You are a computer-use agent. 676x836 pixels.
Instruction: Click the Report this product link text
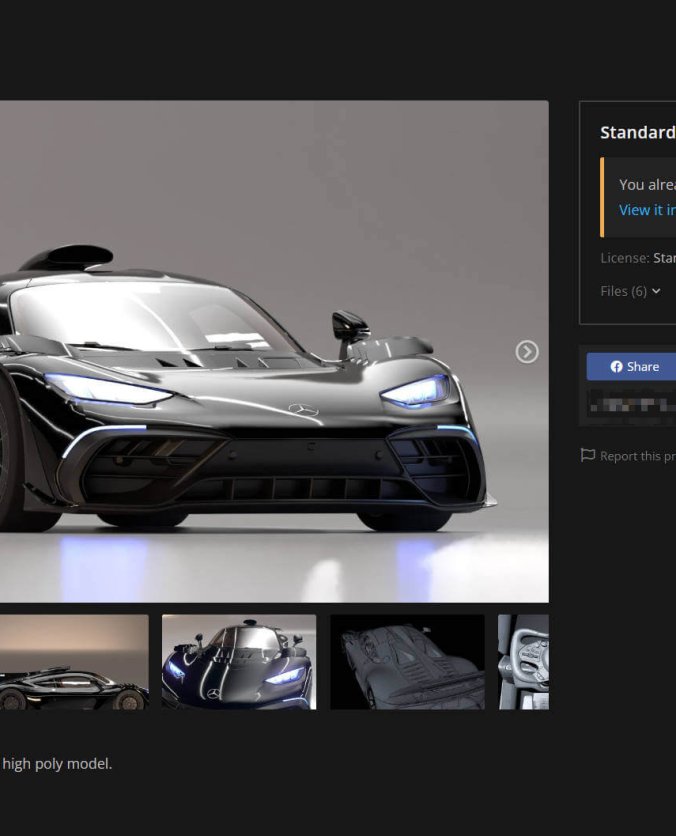[638, 456]
